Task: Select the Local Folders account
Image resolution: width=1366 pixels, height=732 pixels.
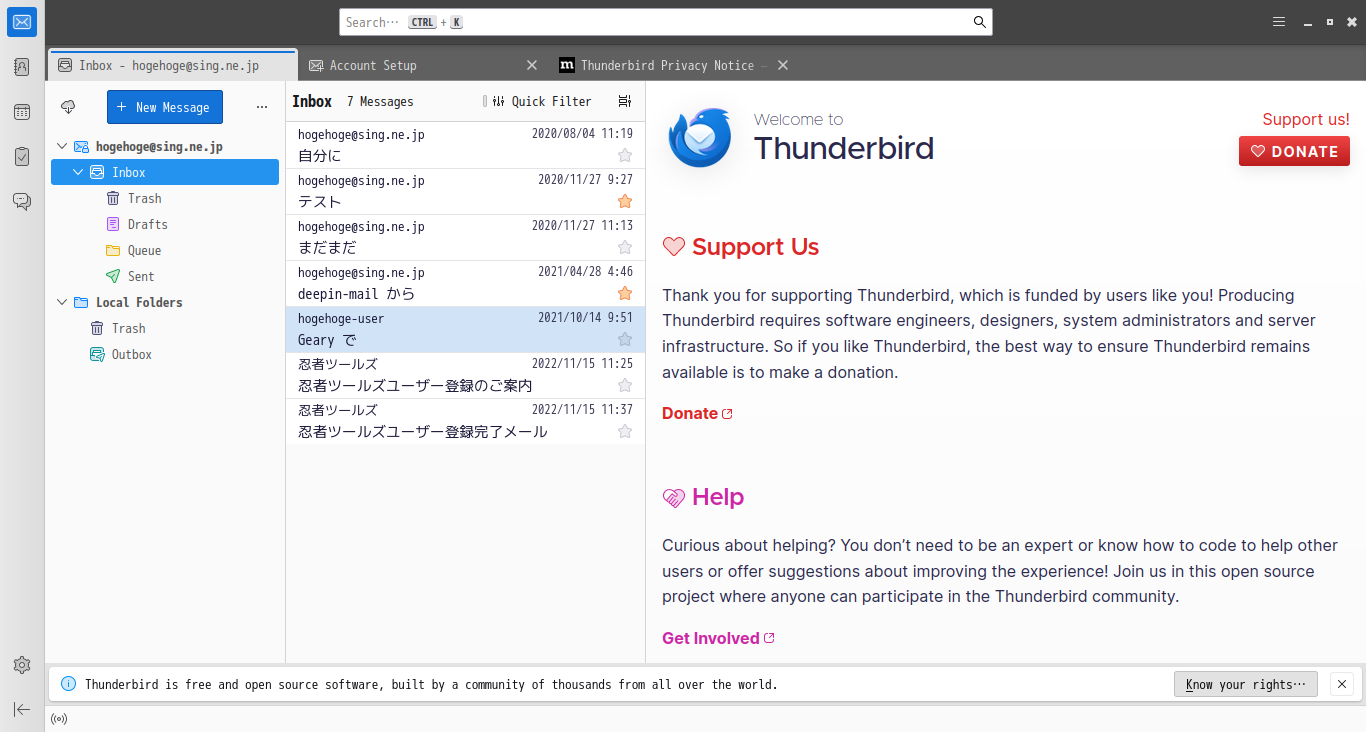Action: [x=165, y=302]
